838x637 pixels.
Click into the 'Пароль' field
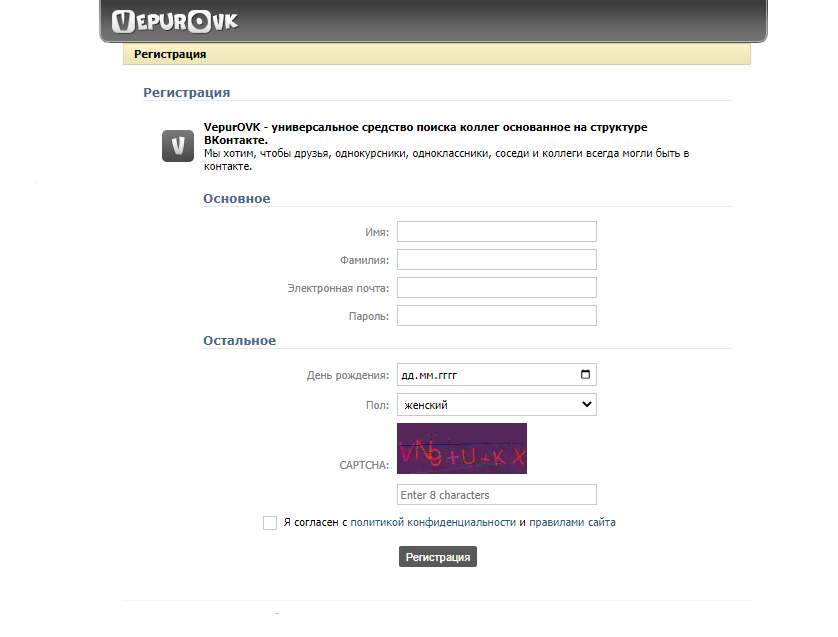pos(496,316)
